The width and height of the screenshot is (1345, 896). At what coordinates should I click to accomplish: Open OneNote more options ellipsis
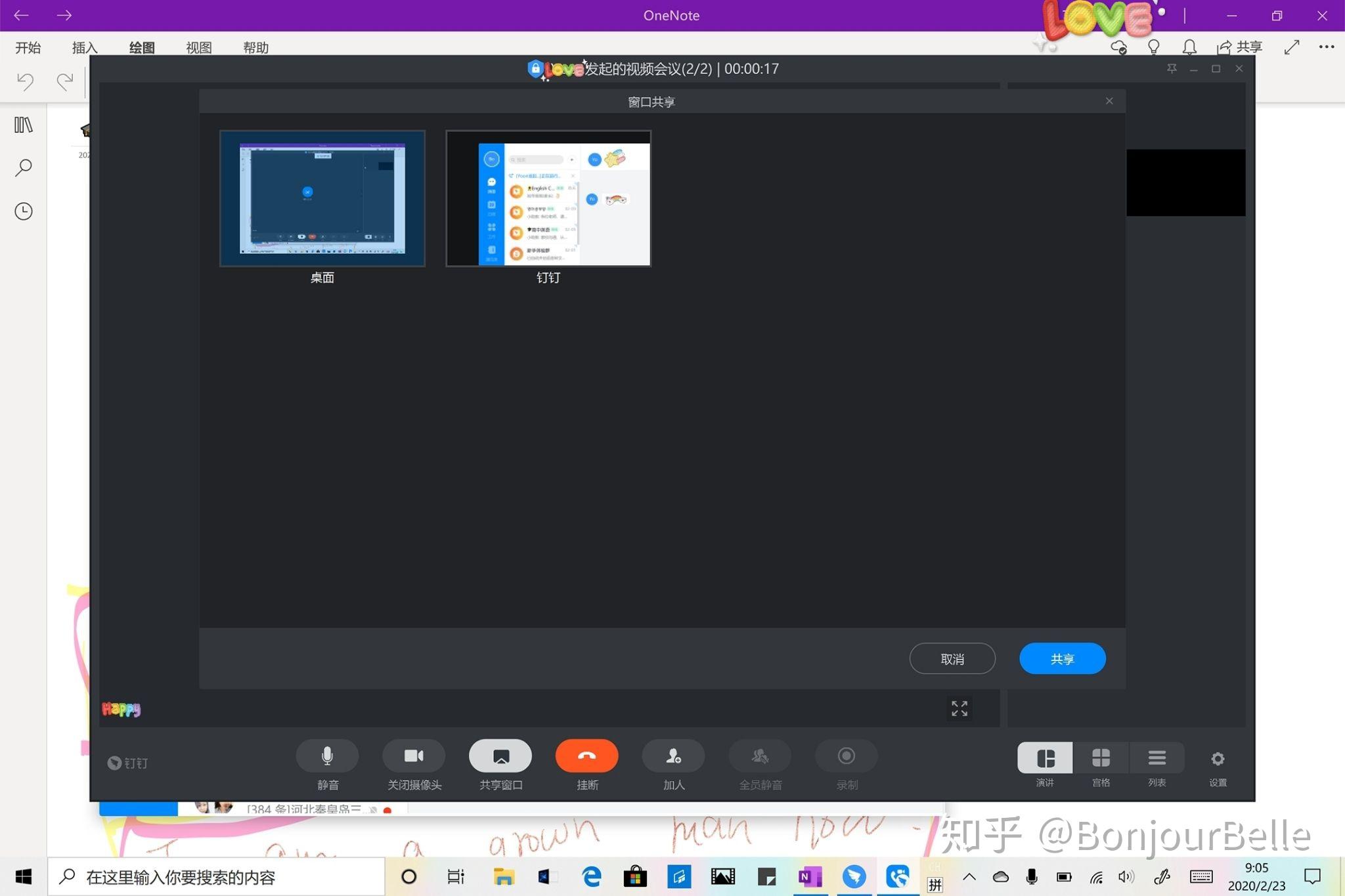point(1326,47)
